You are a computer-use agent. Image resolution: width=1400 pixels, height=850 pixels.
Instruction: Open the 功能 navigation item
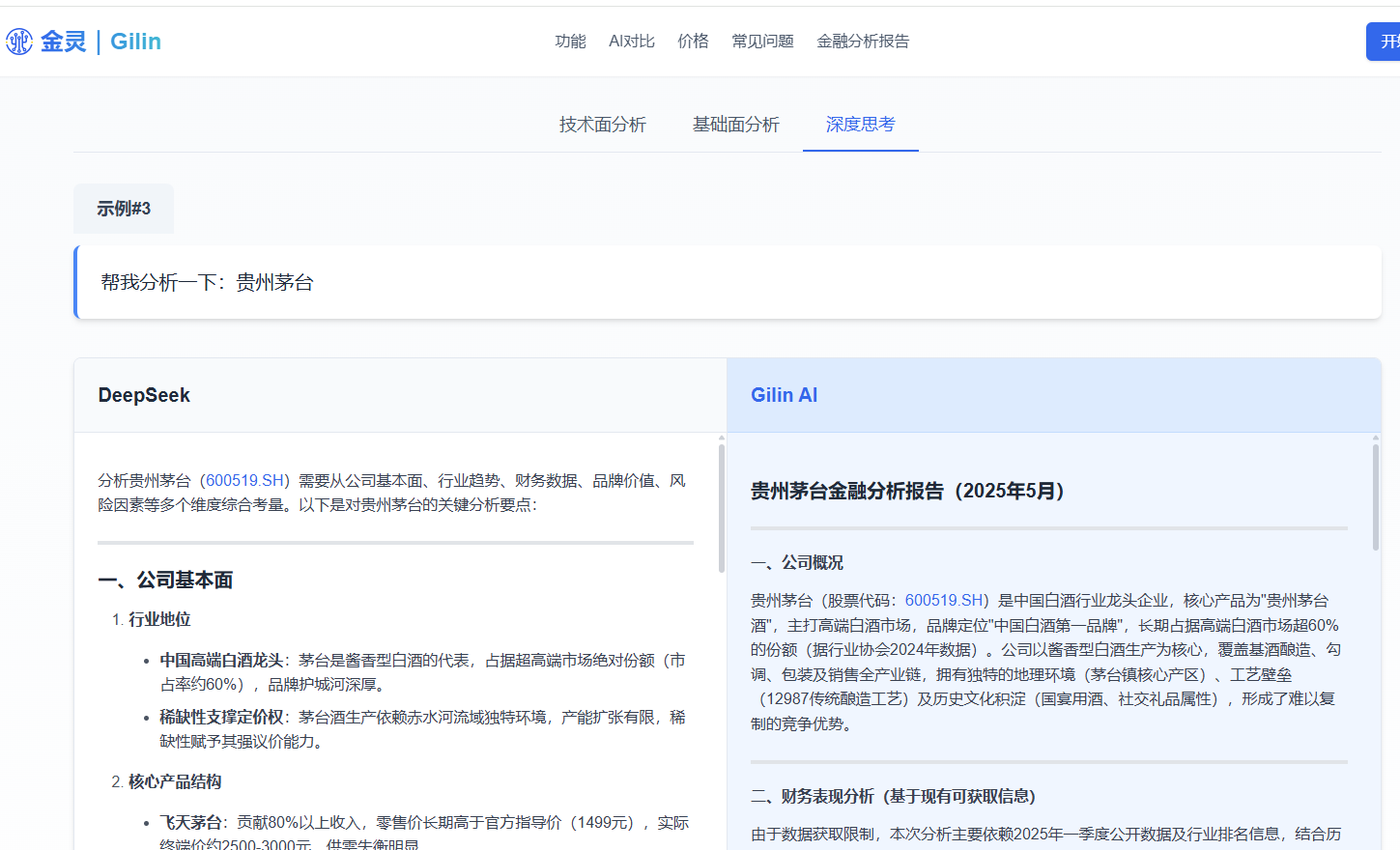tap(570, 42)
